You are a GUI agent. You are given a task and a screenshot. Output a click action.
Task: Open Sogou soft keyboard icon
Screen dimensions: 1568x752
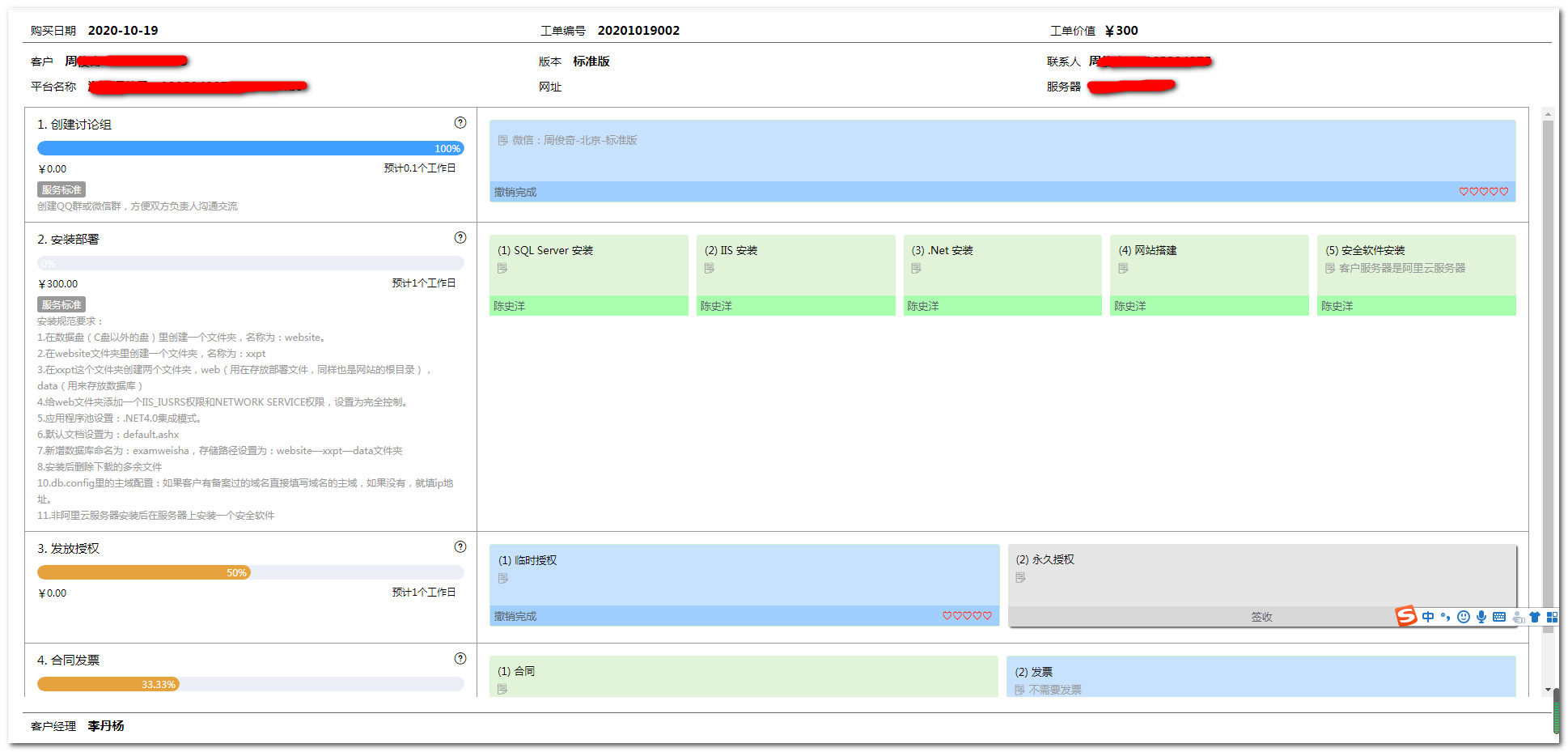(x=1499, y=617)
